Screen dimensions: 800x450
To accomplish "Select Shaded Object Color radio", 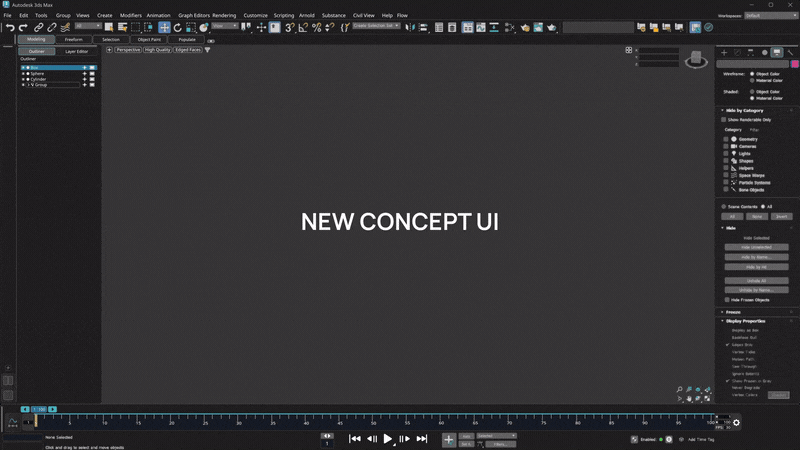I will [752, 92].
